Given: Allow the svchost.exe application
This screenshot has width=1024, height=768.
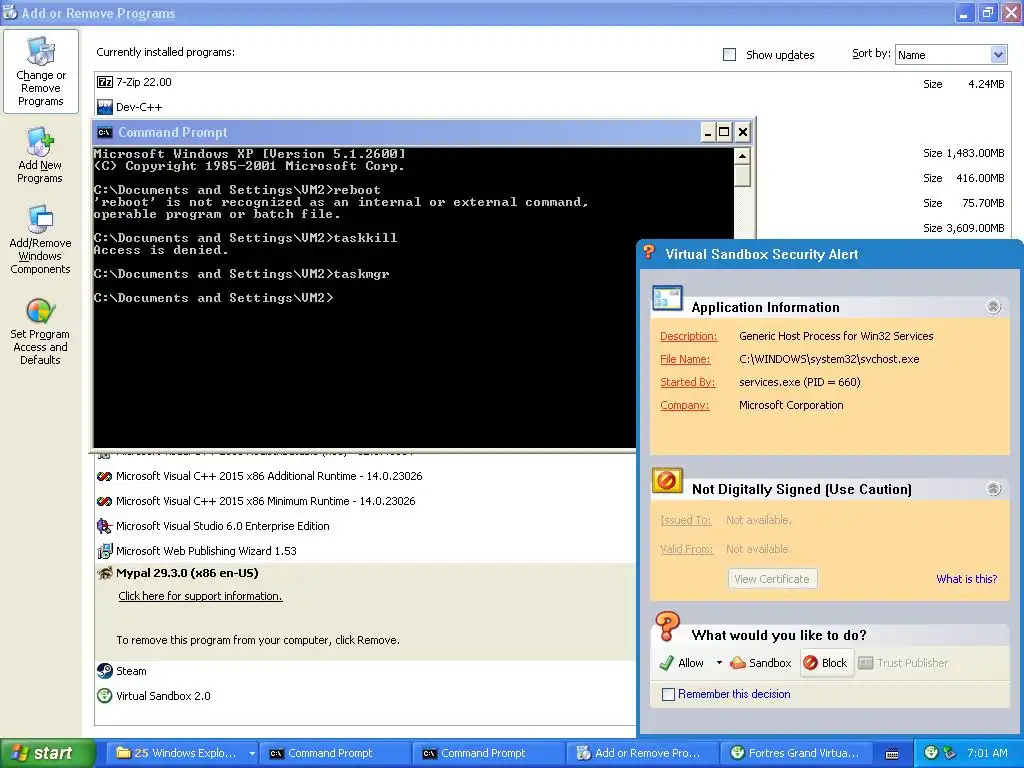Looking at the screenshot, I should (682, 663).
